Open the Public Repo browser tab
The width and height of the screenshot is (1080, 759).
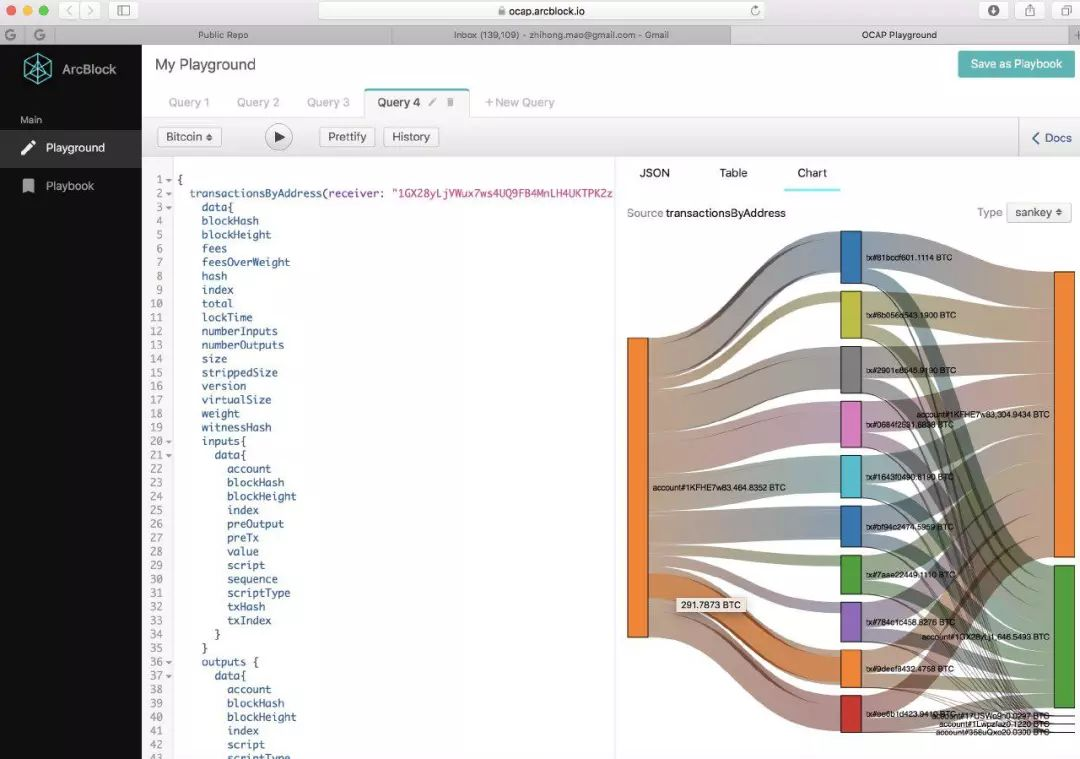click(x=223, y=34)
